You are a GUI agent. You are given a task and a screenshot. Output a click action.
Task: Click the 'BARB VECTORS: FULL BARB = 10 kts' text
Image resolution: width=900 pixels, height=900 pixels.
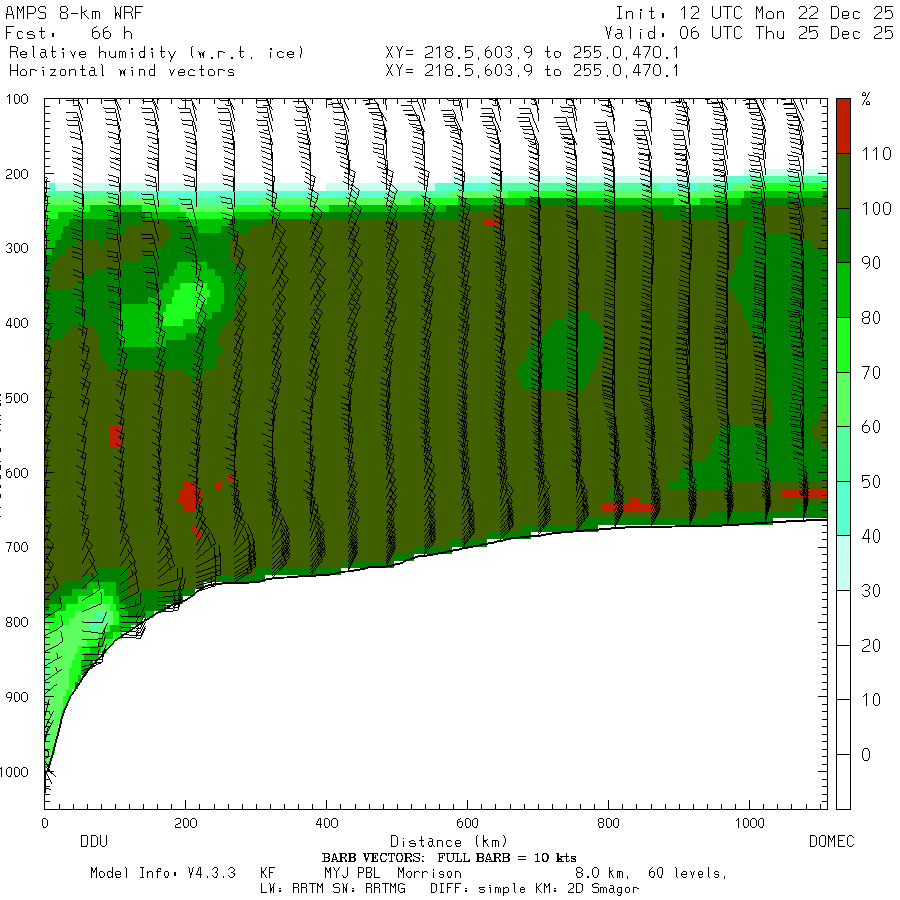(449, 858)
